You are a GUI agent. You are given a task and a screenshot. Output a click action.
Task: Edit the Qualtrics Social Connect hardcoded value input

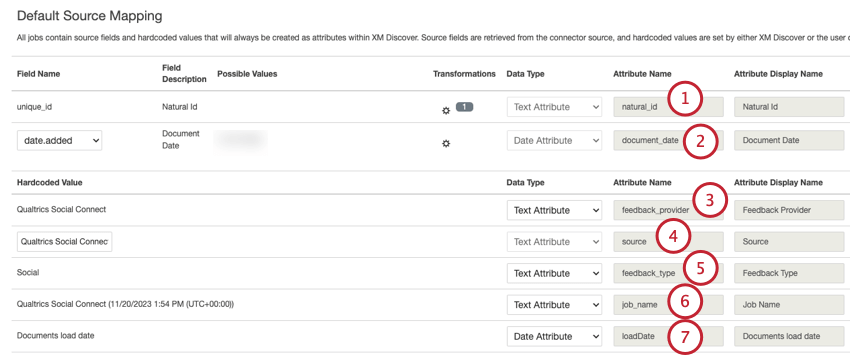click(65, 242)
